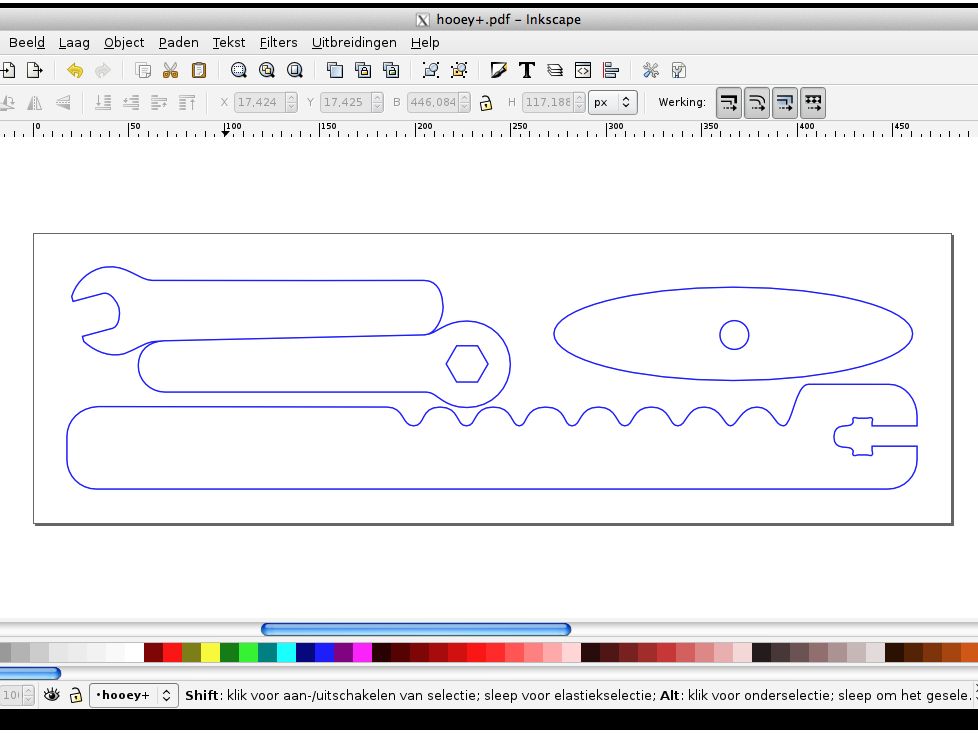Screen dimensions: 978x733
Task: Pick the magenta palette swatch
Action: tap(362, 653)
